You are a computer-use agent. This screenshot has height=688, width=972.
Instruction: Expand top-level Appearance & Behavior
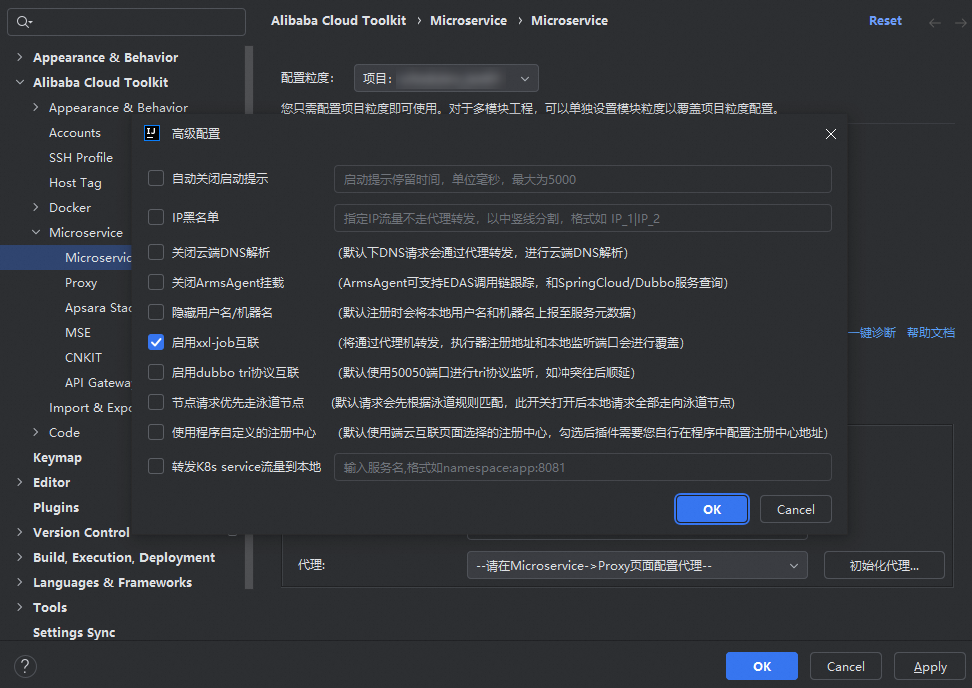tap(20, 57)
